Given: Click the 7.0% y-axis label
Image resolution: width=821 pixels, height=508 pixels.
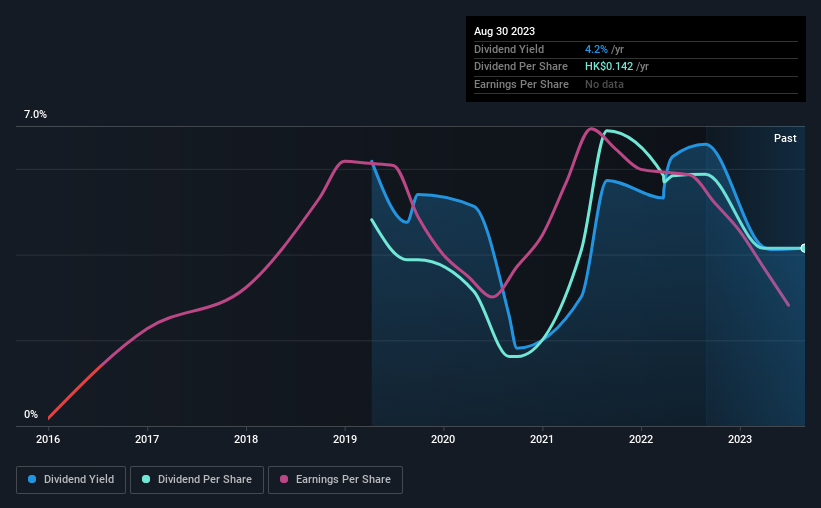Looking at the screenshot, I should coord(36,115).
